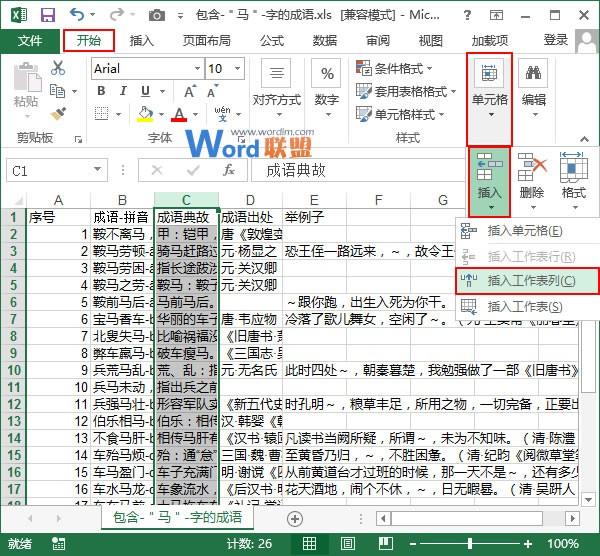Open the Arial font name dropdown
The image size is (600, 556).
point(197,68)
